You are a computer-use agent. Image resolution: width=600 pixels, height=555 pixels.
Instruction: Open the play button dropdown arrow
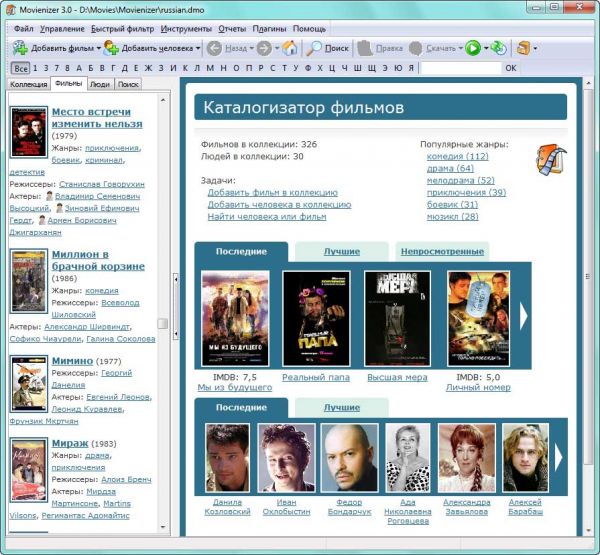pos(486,48)
